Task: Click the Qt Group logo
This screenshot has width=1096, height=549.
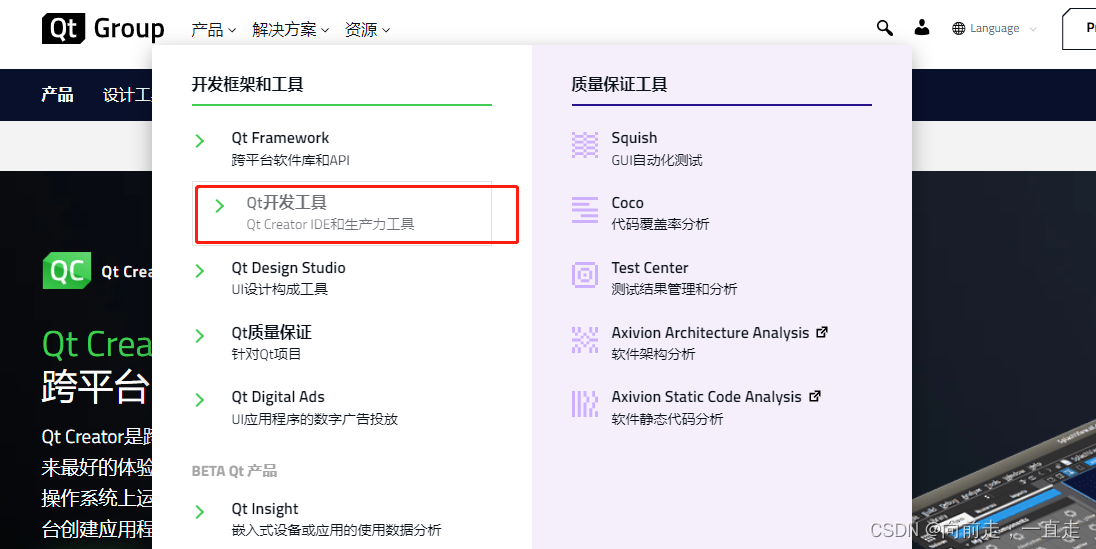Action: [103, 29]
